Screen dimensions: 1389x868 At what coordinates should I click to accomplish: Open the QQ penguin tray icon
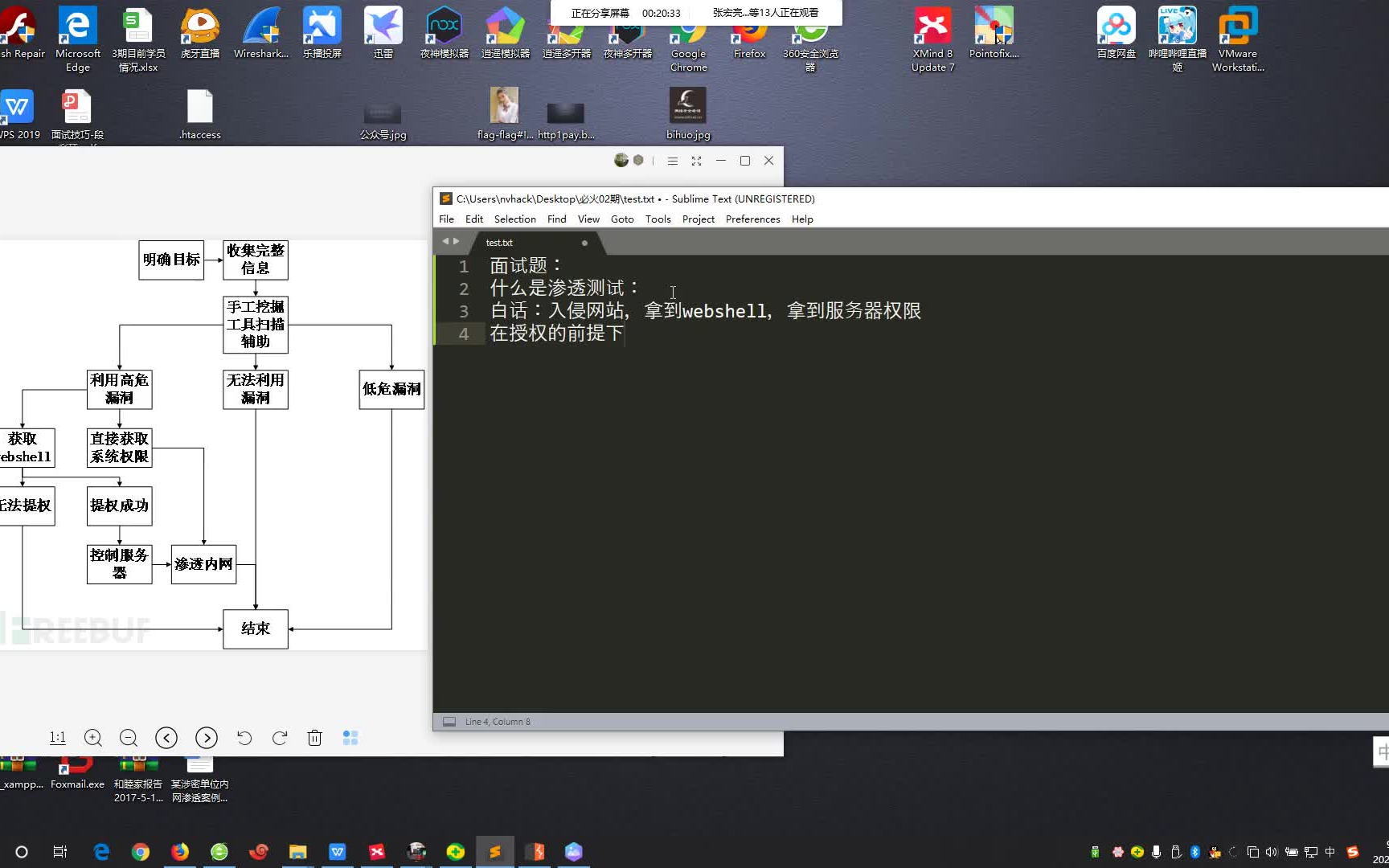pyautogui.click(x=1214, y=852)
